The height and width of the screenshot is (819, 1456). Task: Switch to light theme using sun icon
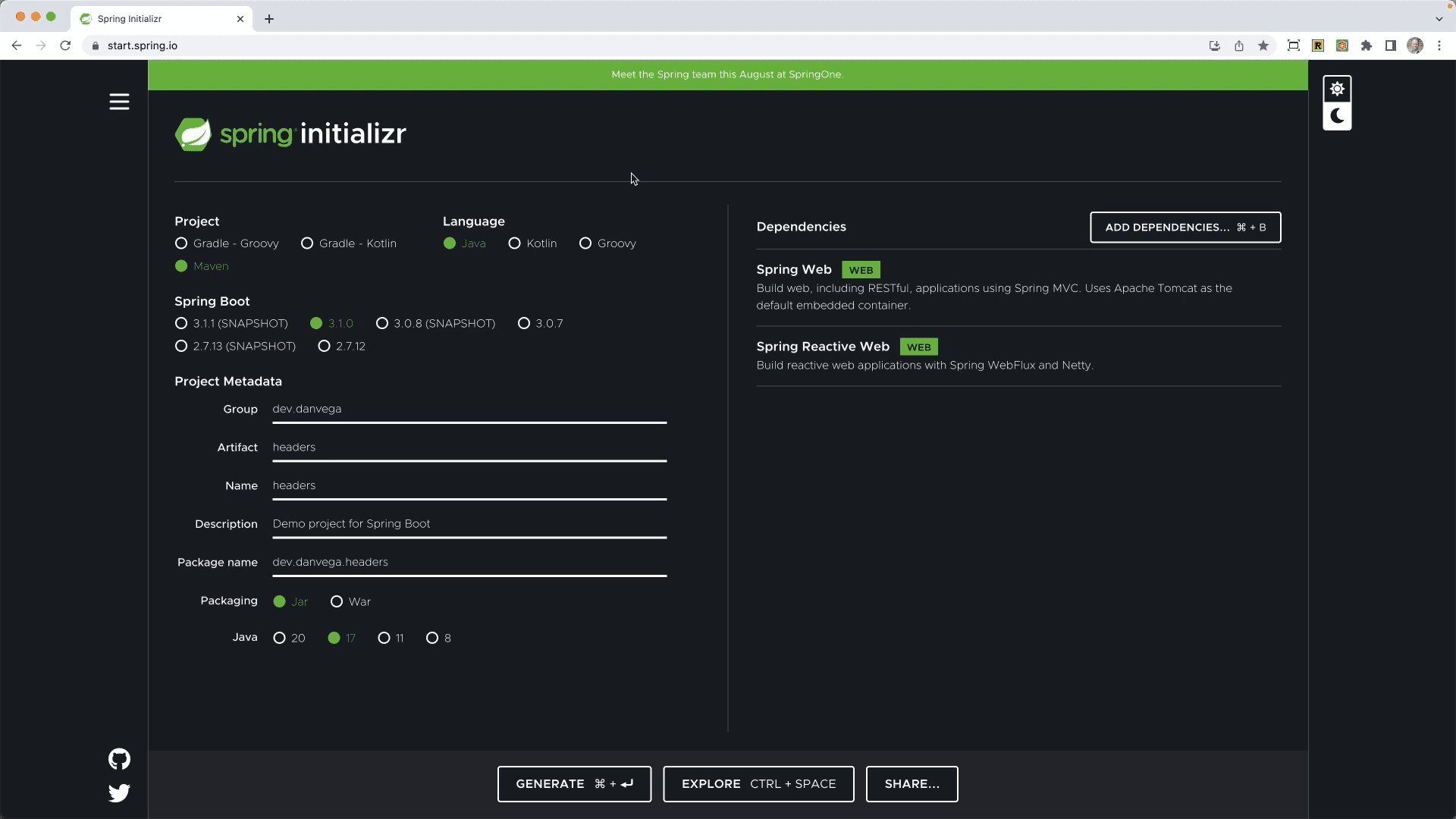coord(1337,88)
